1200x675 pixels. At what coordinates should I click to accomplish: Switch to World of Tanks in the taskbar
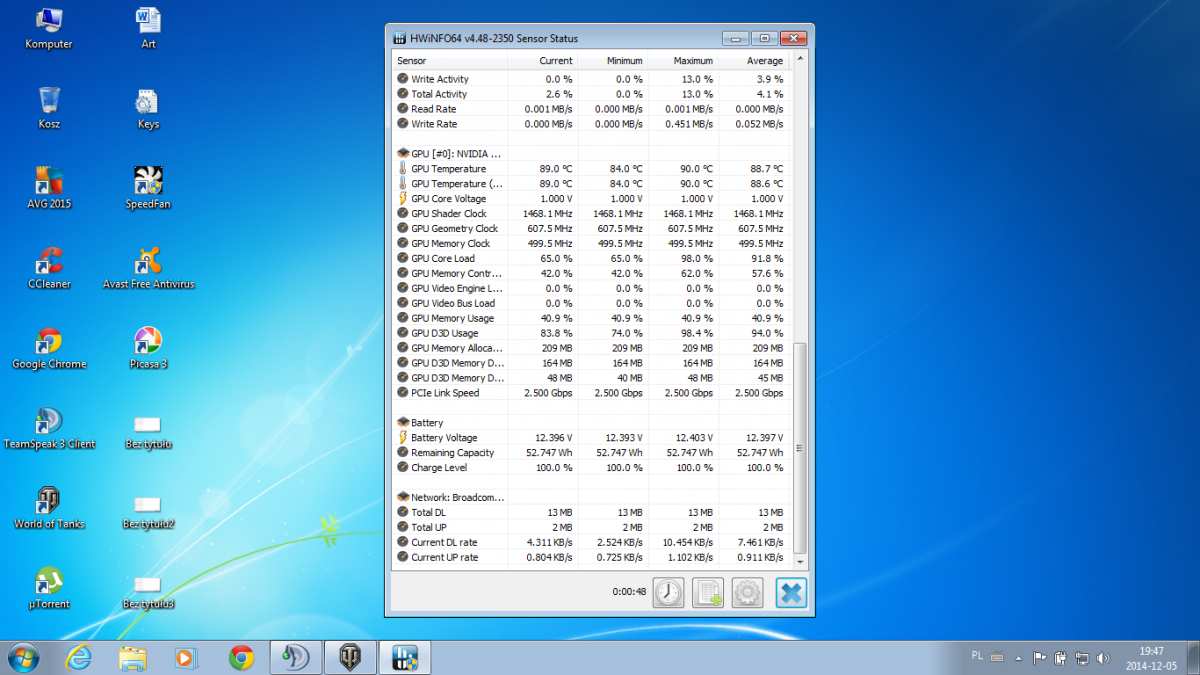(x=350, y=657)
